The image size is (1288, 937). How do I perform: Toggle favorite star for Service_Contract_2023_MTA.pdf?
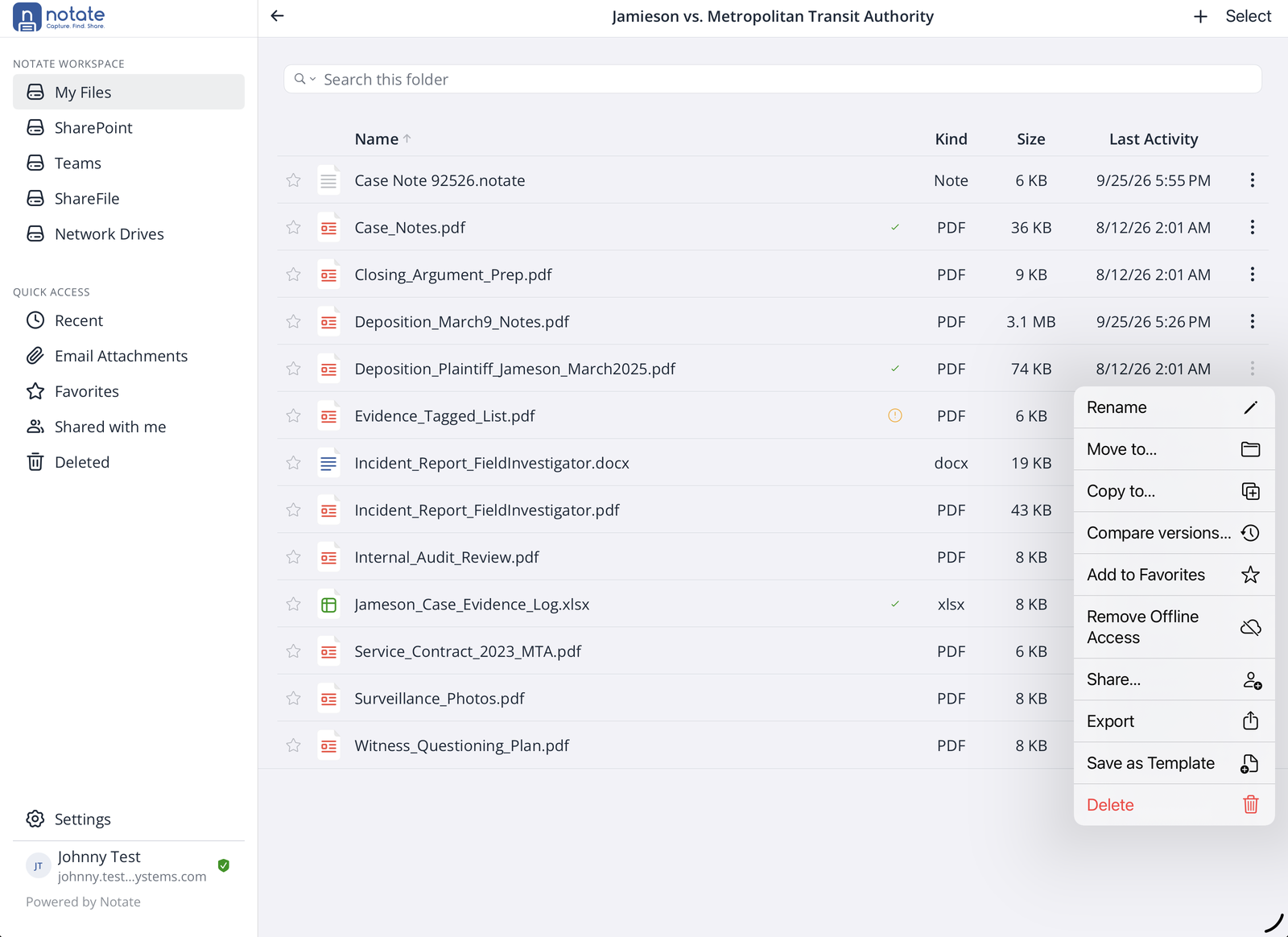(x=294, y=651)
